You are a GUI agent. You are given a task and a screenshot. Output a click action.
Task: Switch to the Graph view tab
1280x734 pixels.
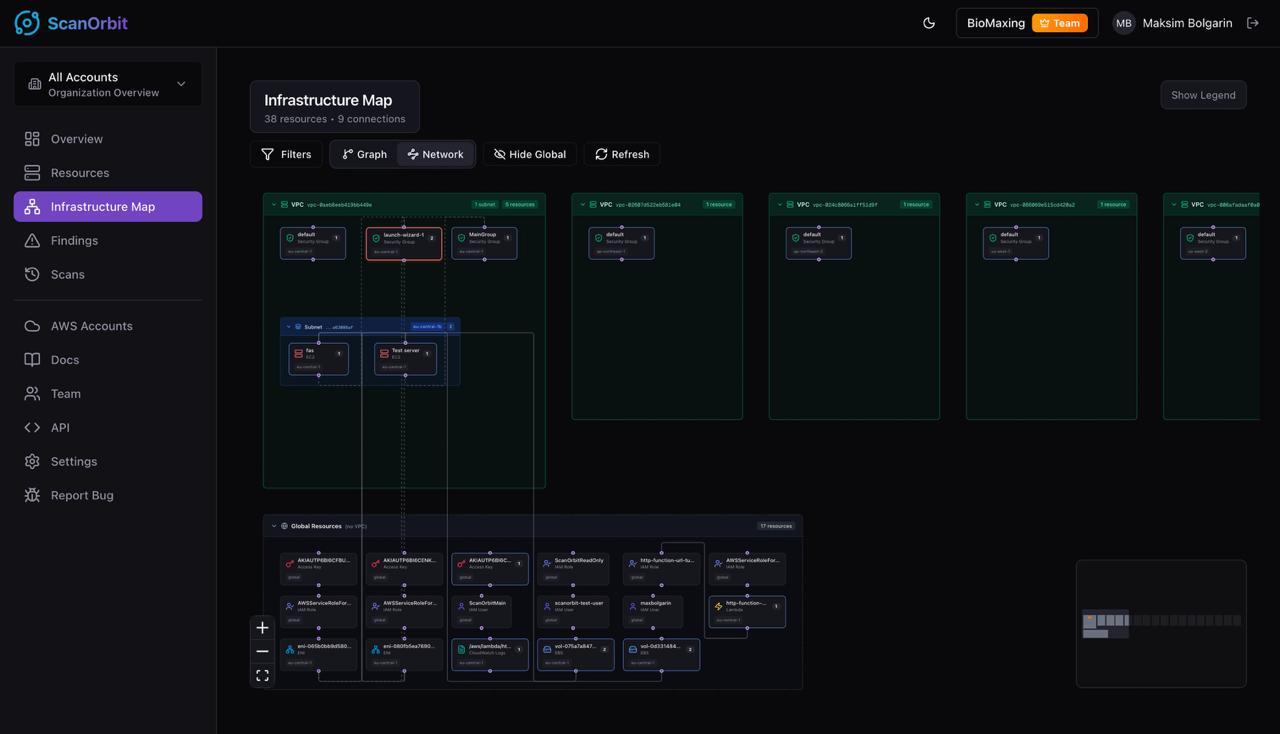(x=362, y=154)
